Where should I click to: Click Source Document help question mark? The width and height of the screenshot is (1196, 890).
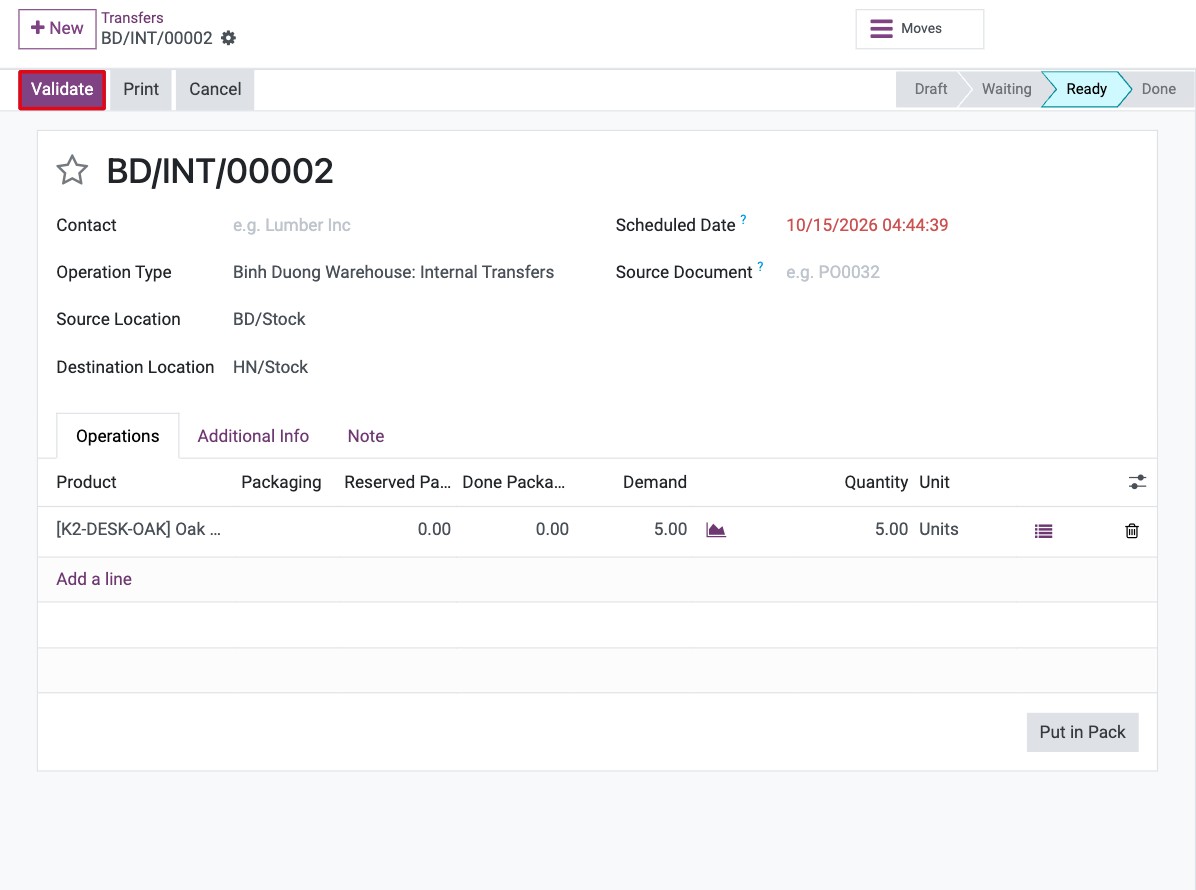click(x=760, y=266)
